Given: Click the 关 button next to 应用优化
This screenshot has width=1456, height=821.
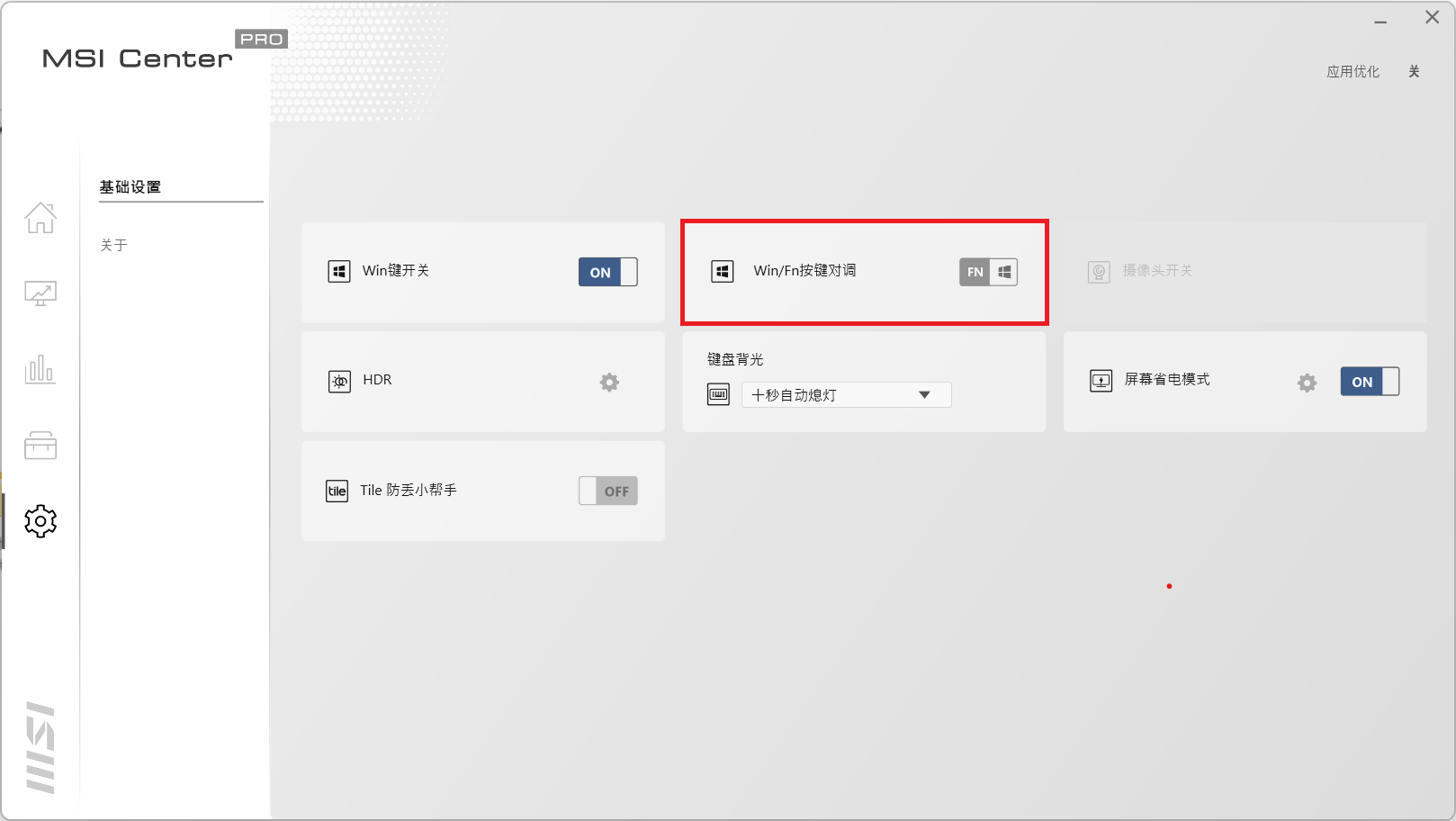Looking at the screenshot, I should click(x=1414, y=72).
